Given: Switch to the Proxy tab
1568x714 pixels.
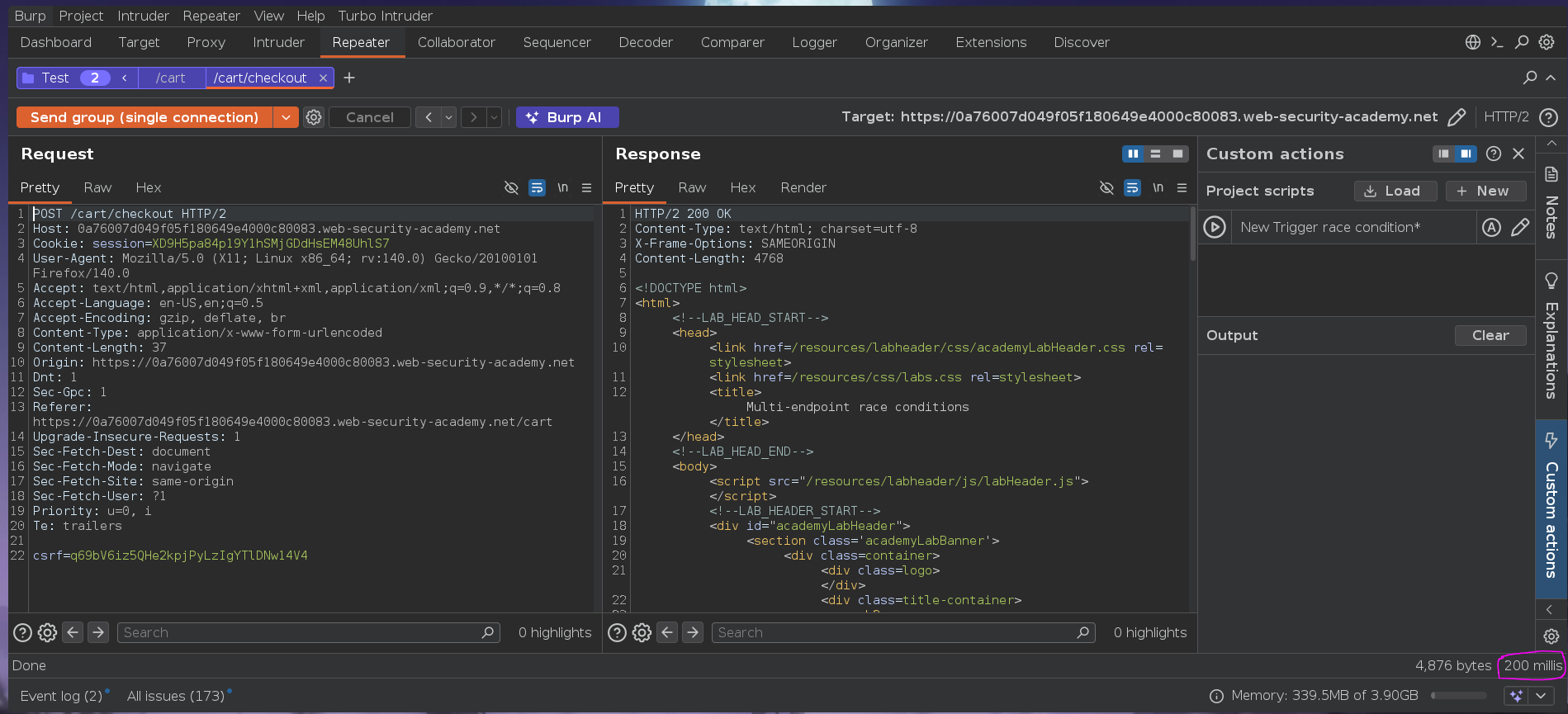Looking at the screenshot, I should click(206, 42).
